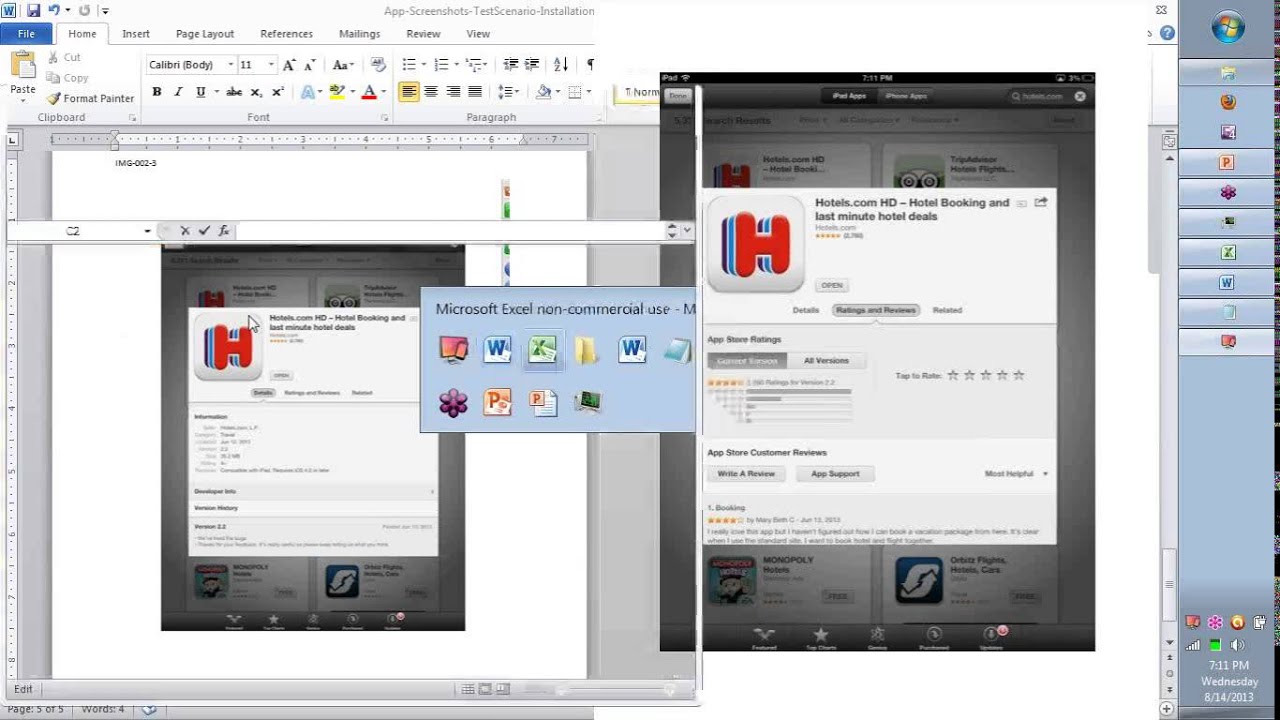Click the Increase Indent icon

click(x=534, y=65)
